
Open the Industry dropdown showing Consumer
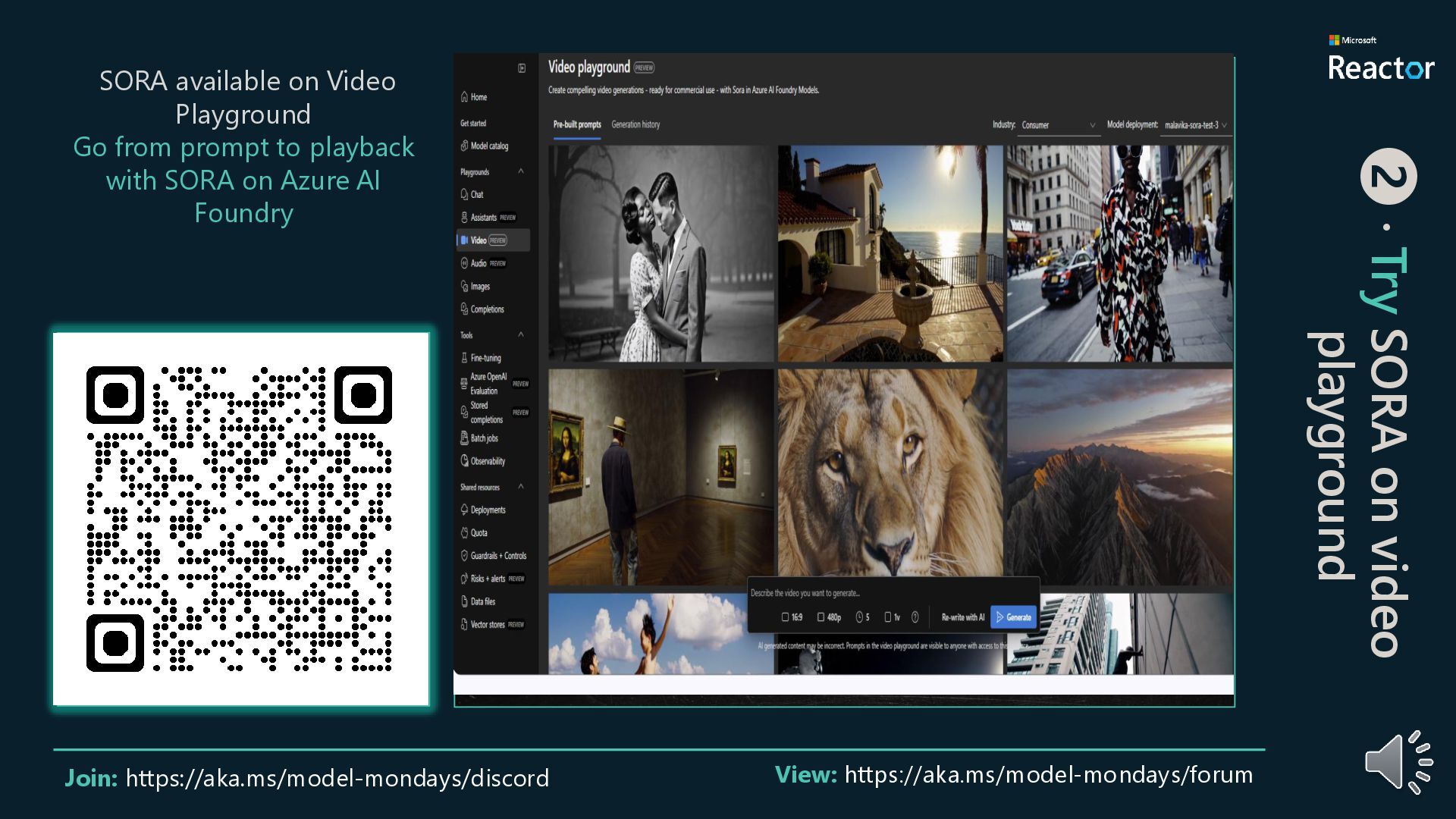[x=1059, y=125]
